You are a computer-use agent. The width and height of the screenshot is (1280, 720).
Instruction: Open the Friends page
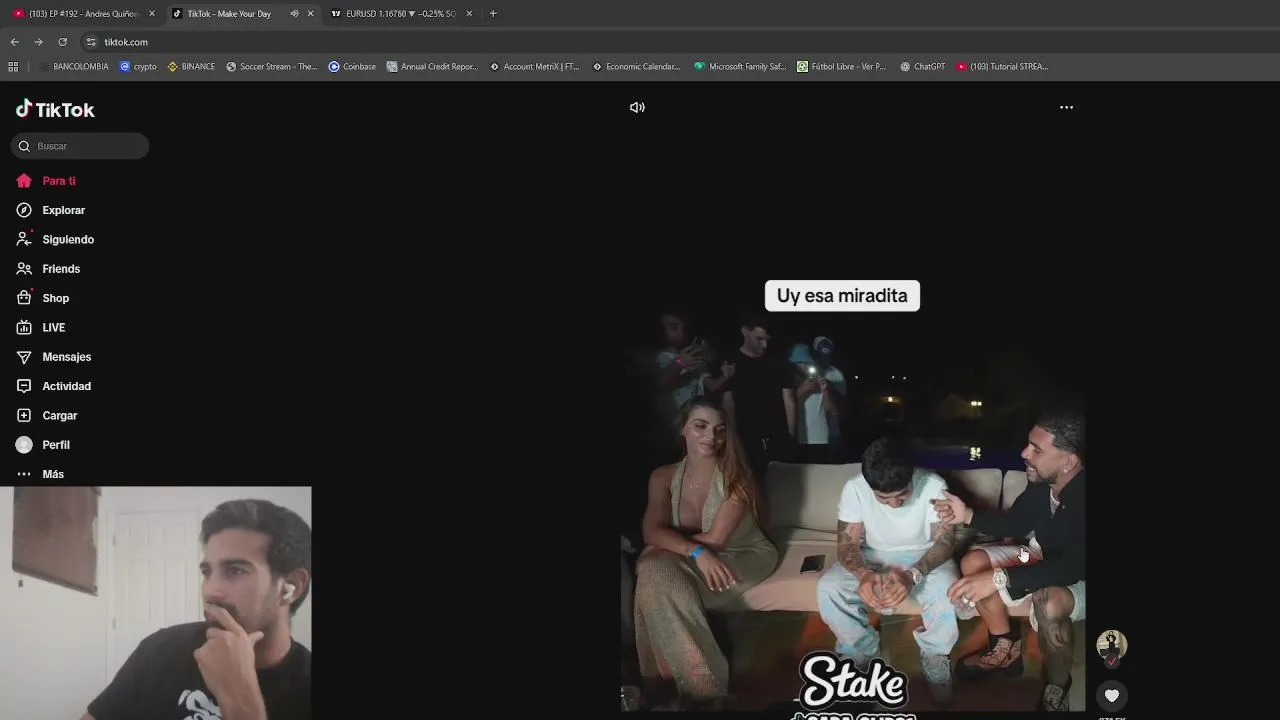tap(48, 269)
